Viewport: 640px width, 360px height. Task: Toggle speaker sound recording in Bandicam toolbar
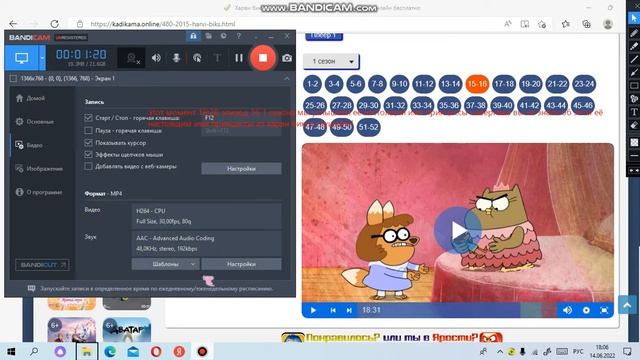[x=156, y=58]
